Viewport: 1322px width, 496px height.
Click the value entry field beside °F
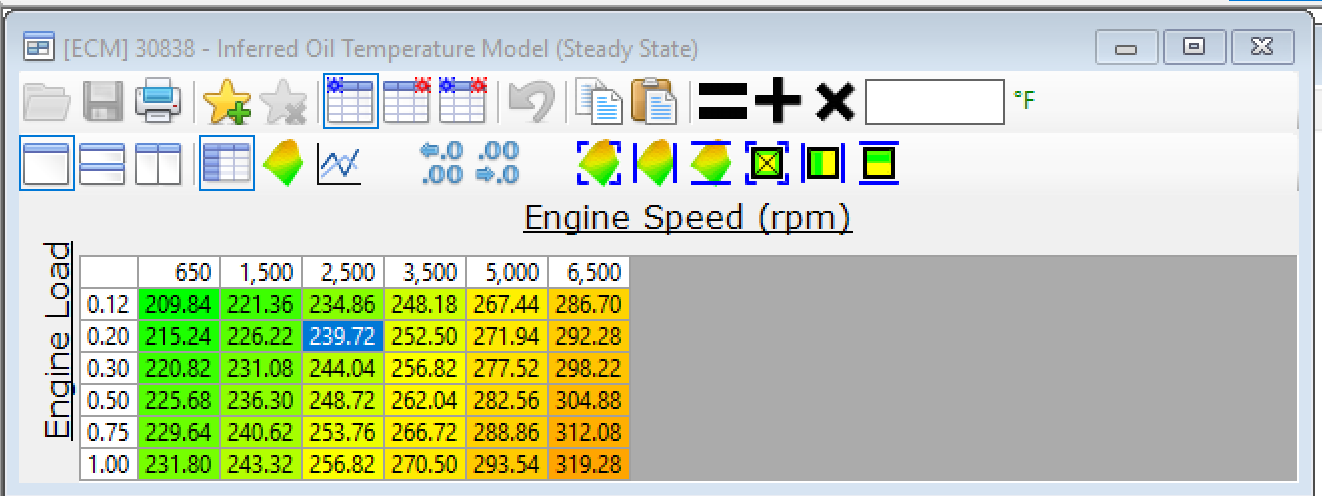pos(934,101)
